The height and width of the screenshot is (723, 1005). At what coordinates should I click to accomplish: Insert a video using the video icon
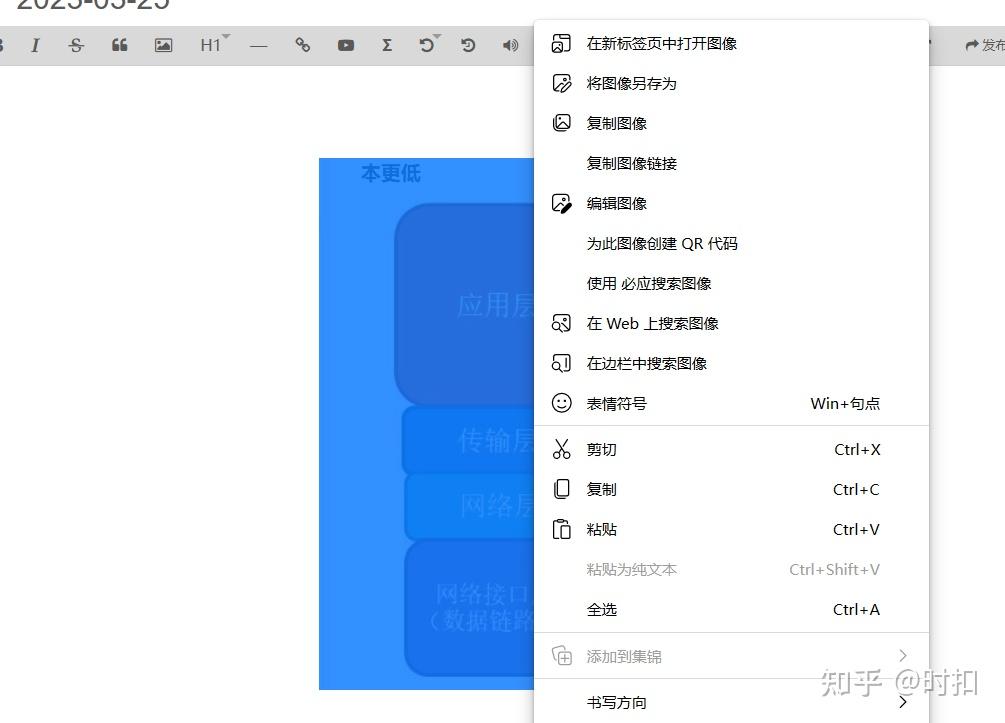coord(345,45)
